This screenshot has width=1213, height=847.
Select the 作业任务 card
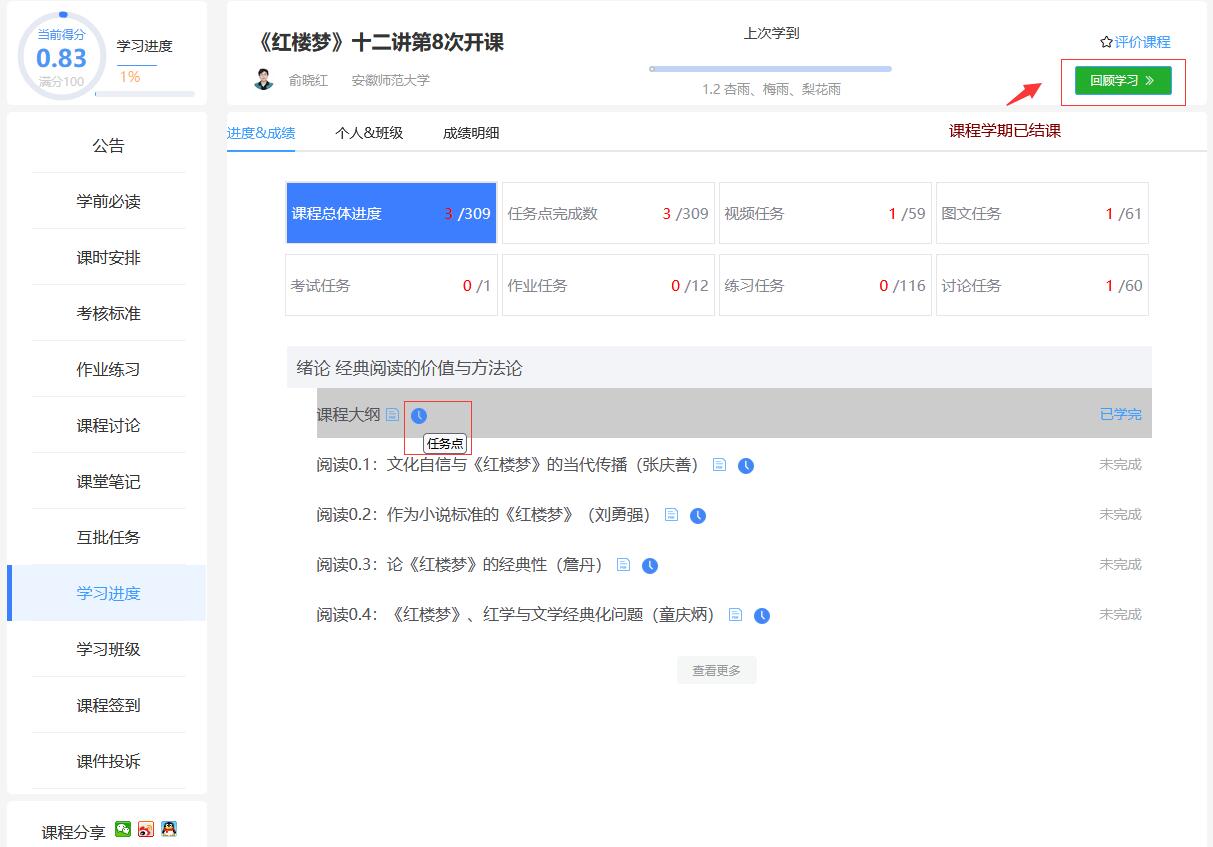pyautogui.click(x=608, y=285)
